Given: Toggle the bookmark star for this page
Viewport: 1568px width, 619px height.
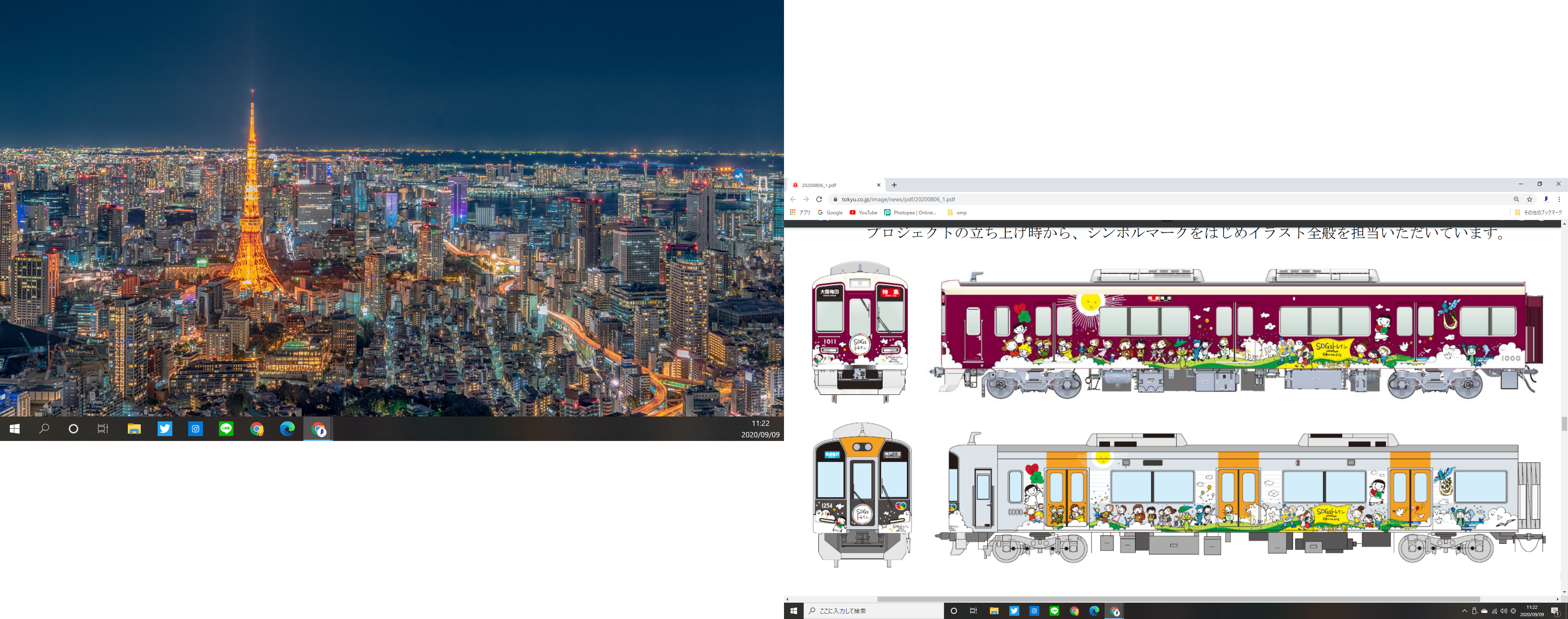Looking at the screenshot, I should click(1530, 199).
